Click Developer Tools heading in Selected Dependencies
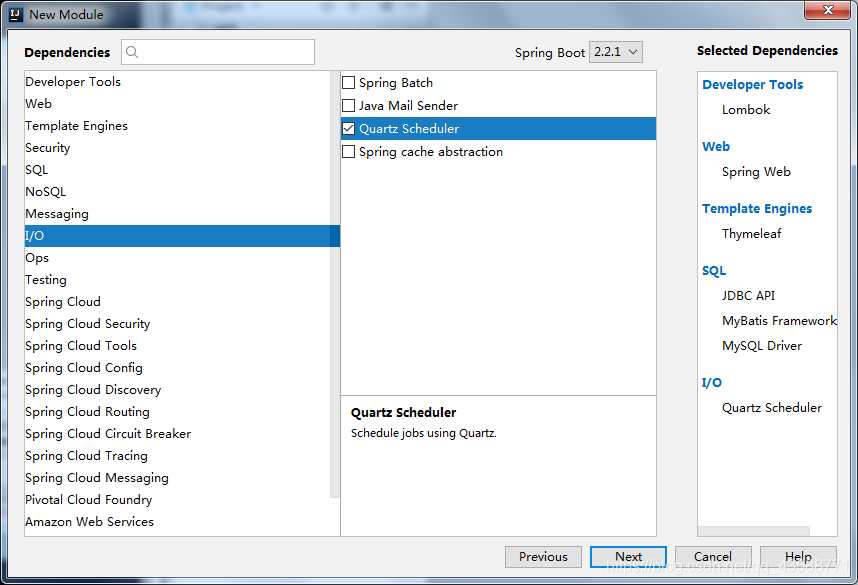The image size is (858, 585). pyautogui.click(x=752, y=85)
